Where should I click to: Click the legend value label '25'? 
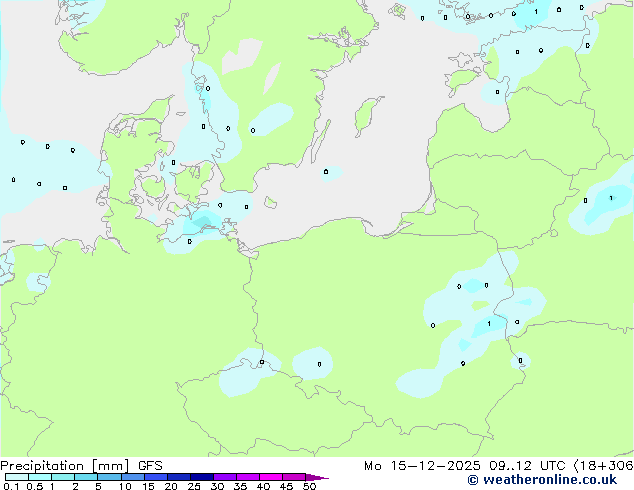[x=194, y=486]
